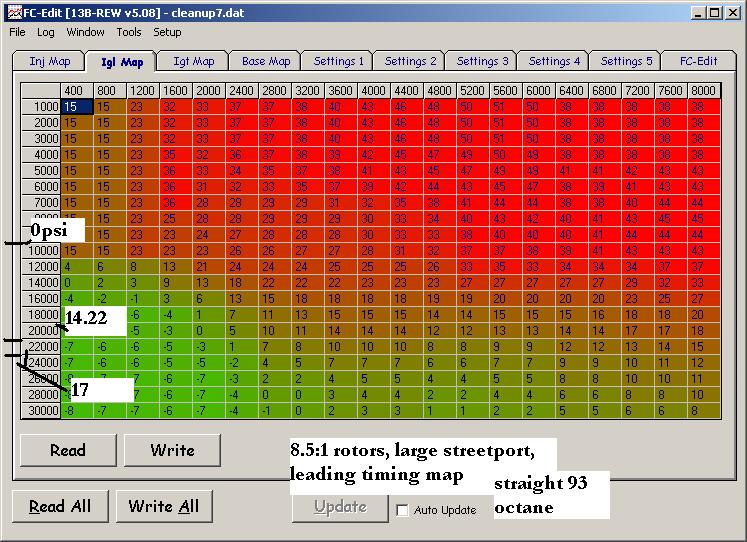Click the FC-Edit title bar app icon
Screen dimensions: 747x542
tap(14, 12)
